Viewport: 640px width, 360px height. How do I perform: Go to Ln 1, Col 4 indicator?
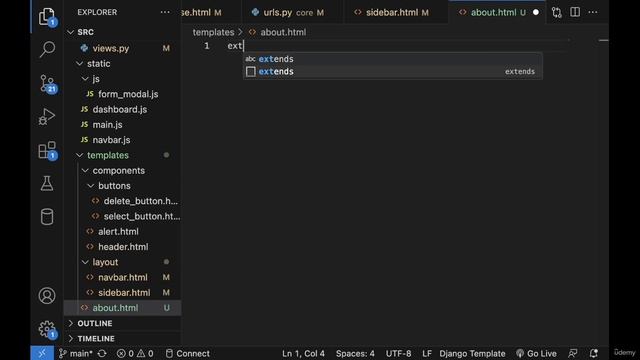tap(303, 353)
